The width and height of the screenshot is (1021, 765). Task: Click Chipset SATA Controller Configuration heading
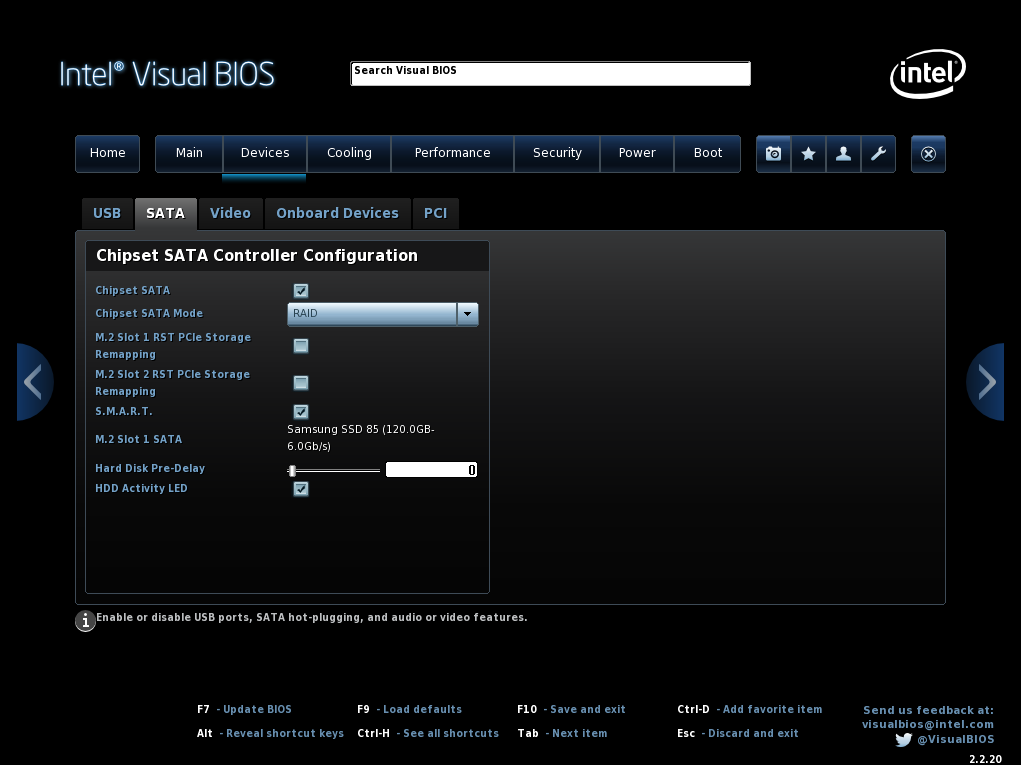point(257,255)
